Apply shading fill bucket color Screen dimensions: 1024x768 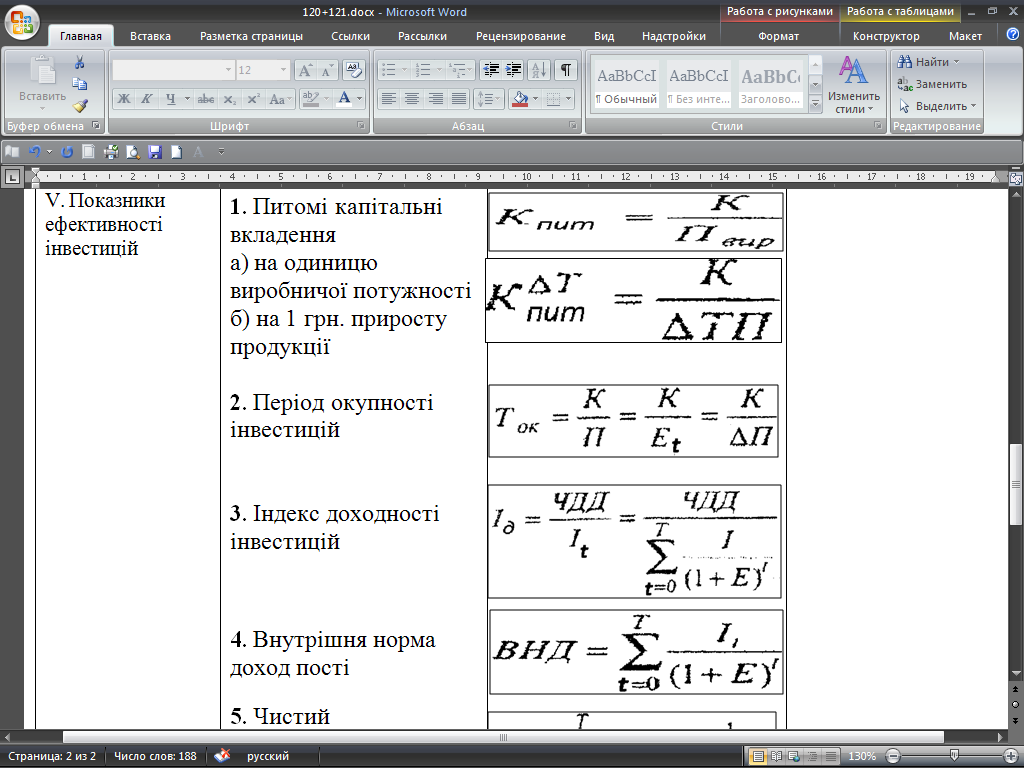tap(520, 99)
